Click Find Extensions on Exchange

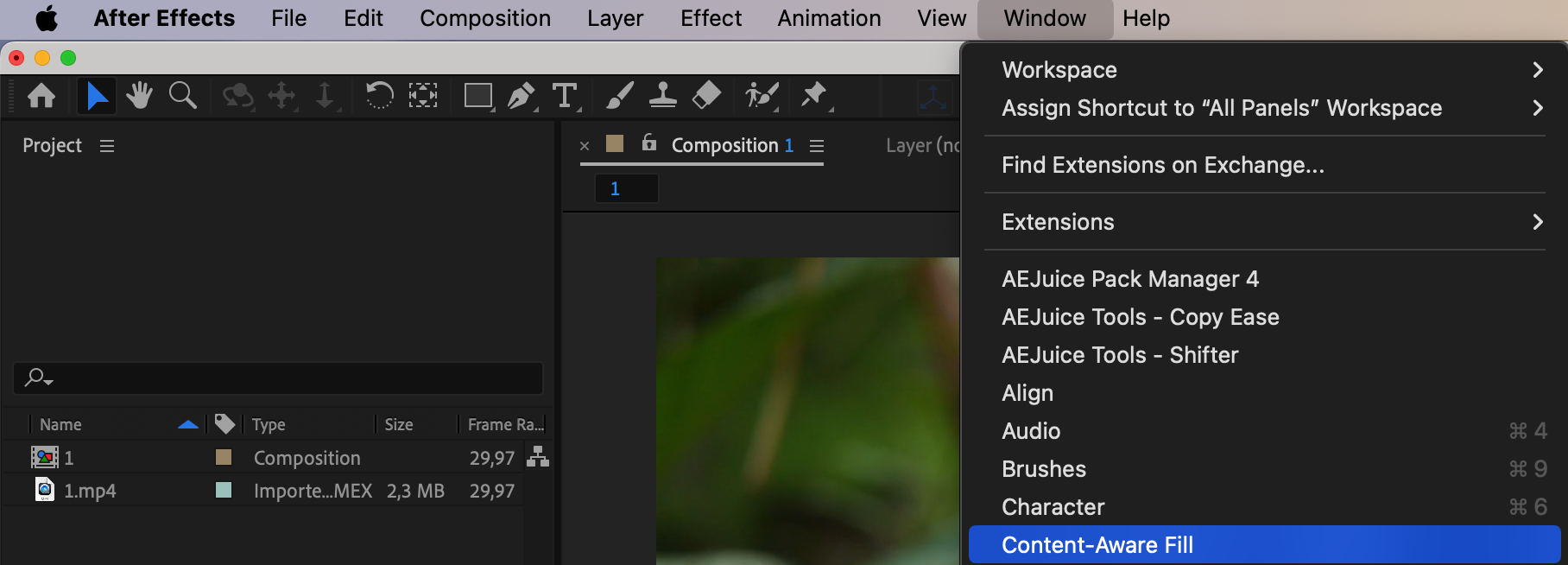point(1162,165)
